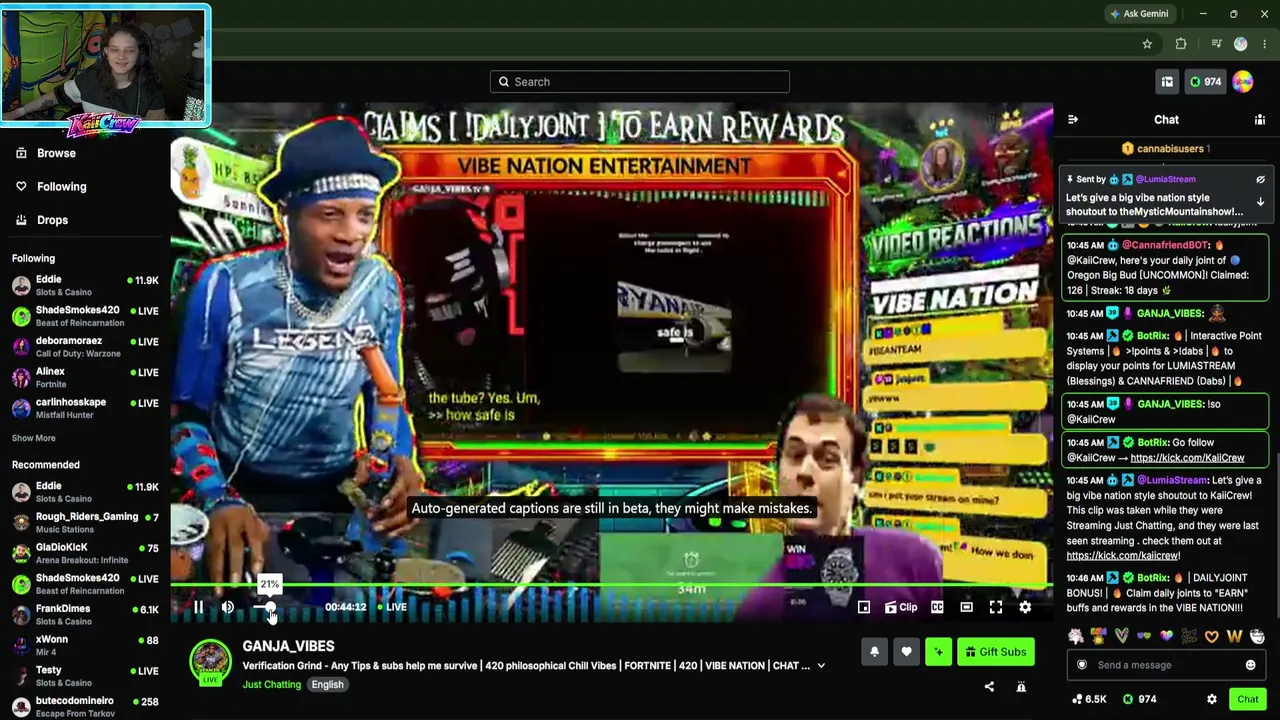Open Alinex Fortnite stream
Image resolution: width=1280 pixels, height=720 pixels.
(85, 377)
